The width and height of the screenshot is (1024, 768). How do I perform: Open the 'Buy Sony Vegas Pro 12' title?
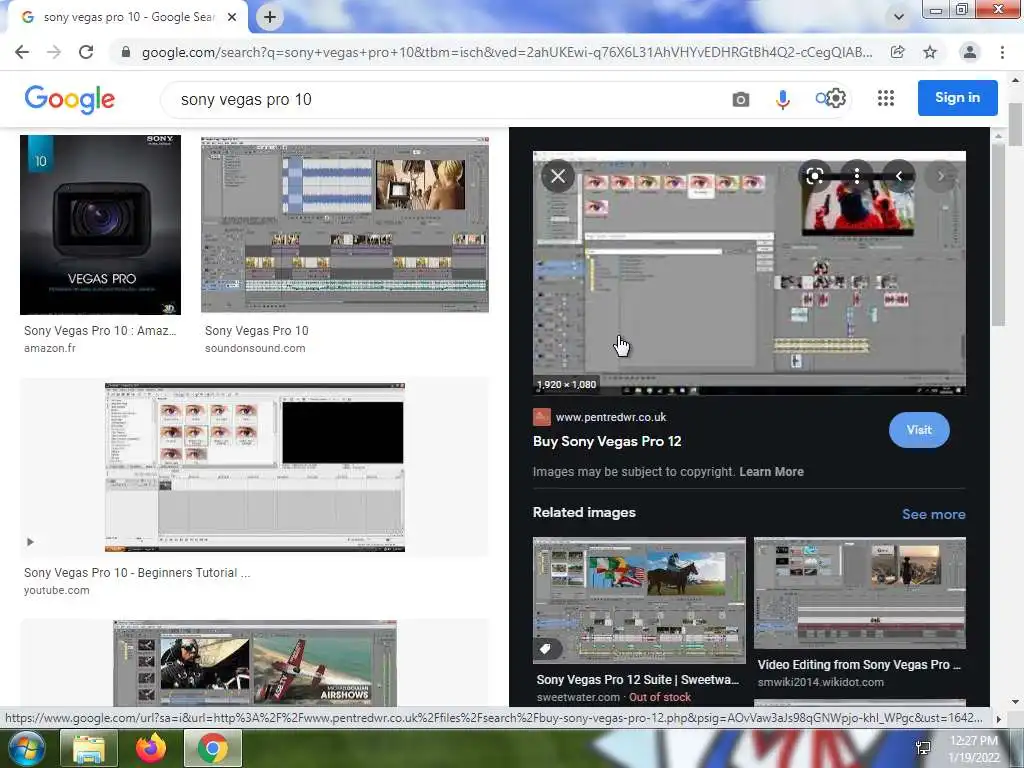[x=607, y=441]
